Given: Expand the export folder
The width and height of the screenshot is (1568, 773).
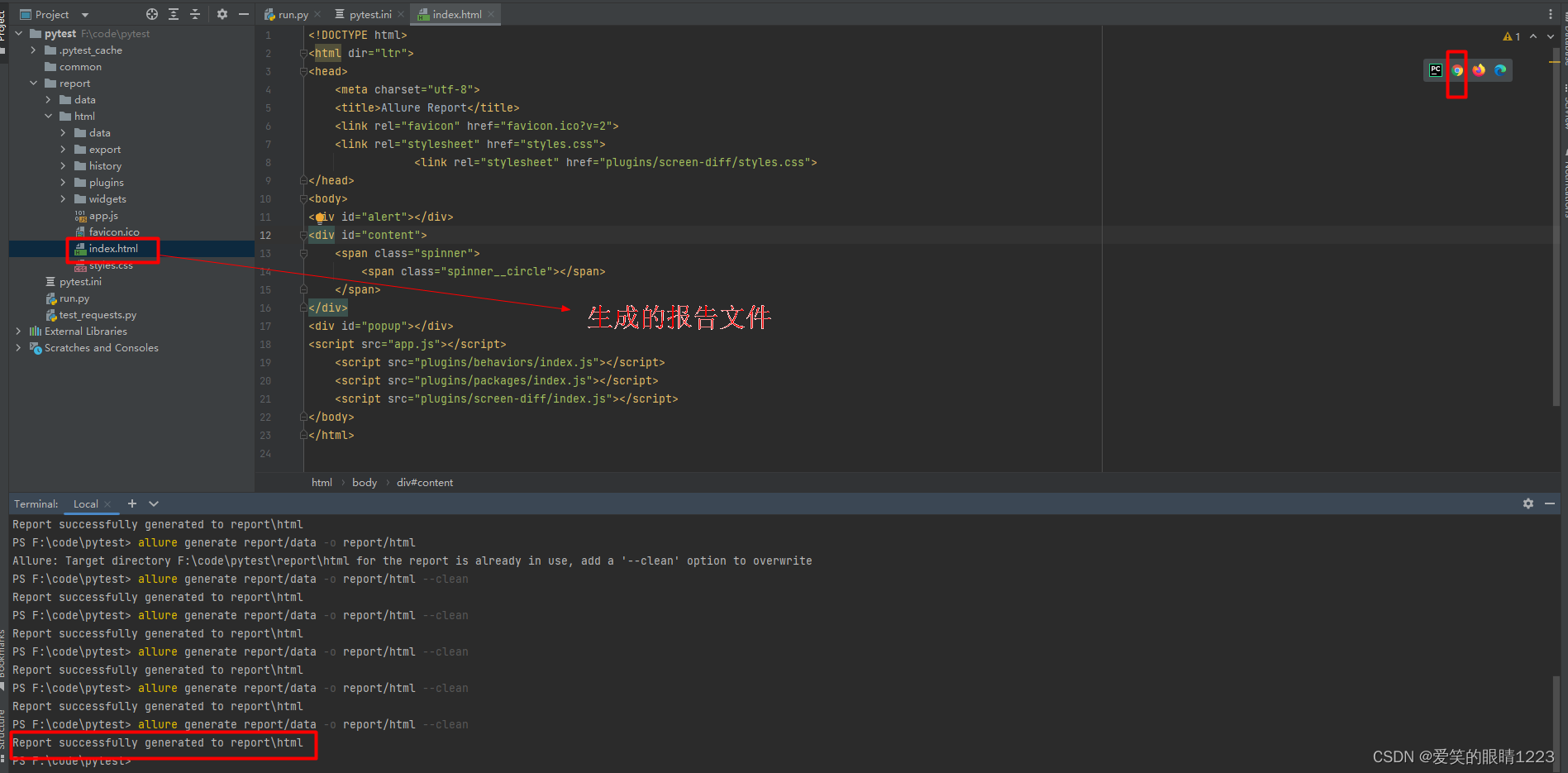Looking at the screenshot, I should tap(63, 150).
